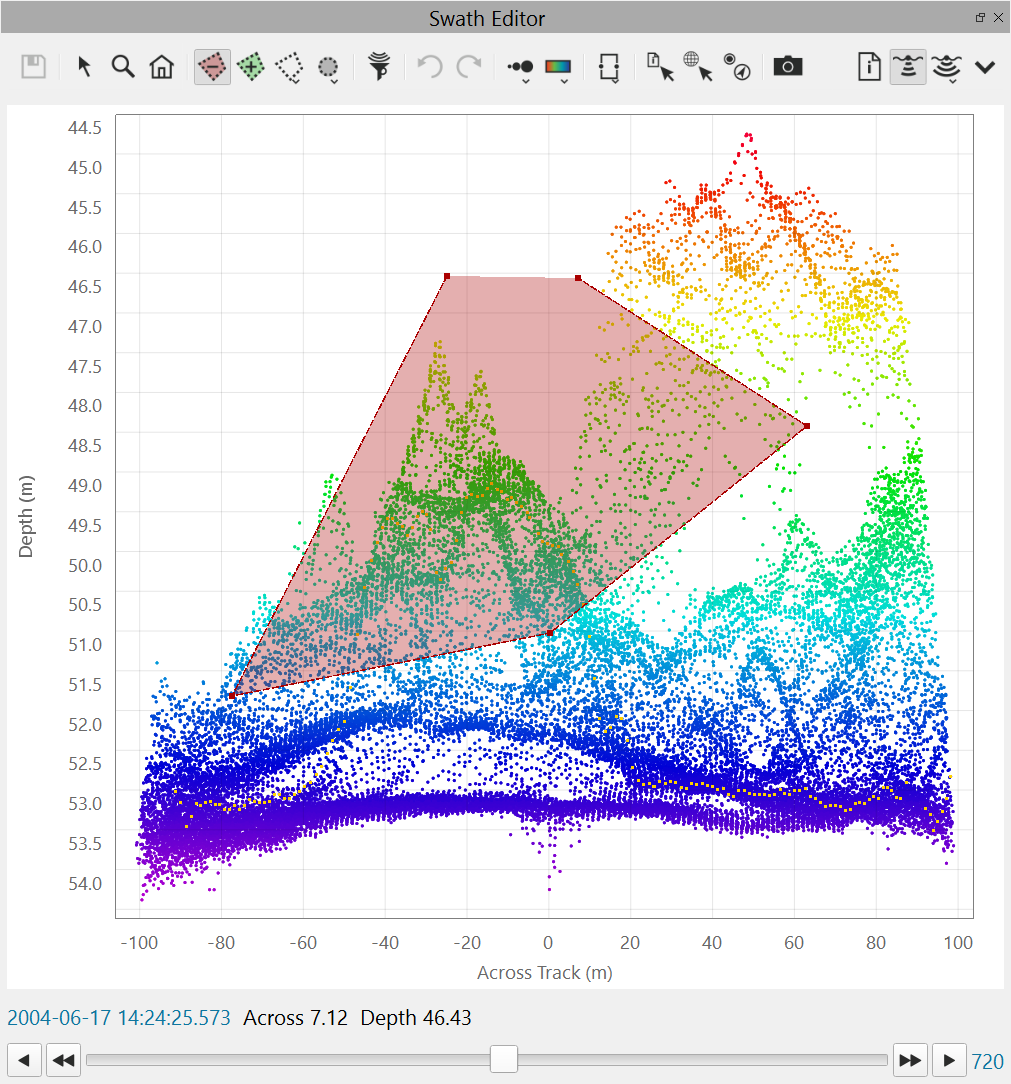Undo the last edit
Screen dimensions: 1011x1084
pos(428,66)
